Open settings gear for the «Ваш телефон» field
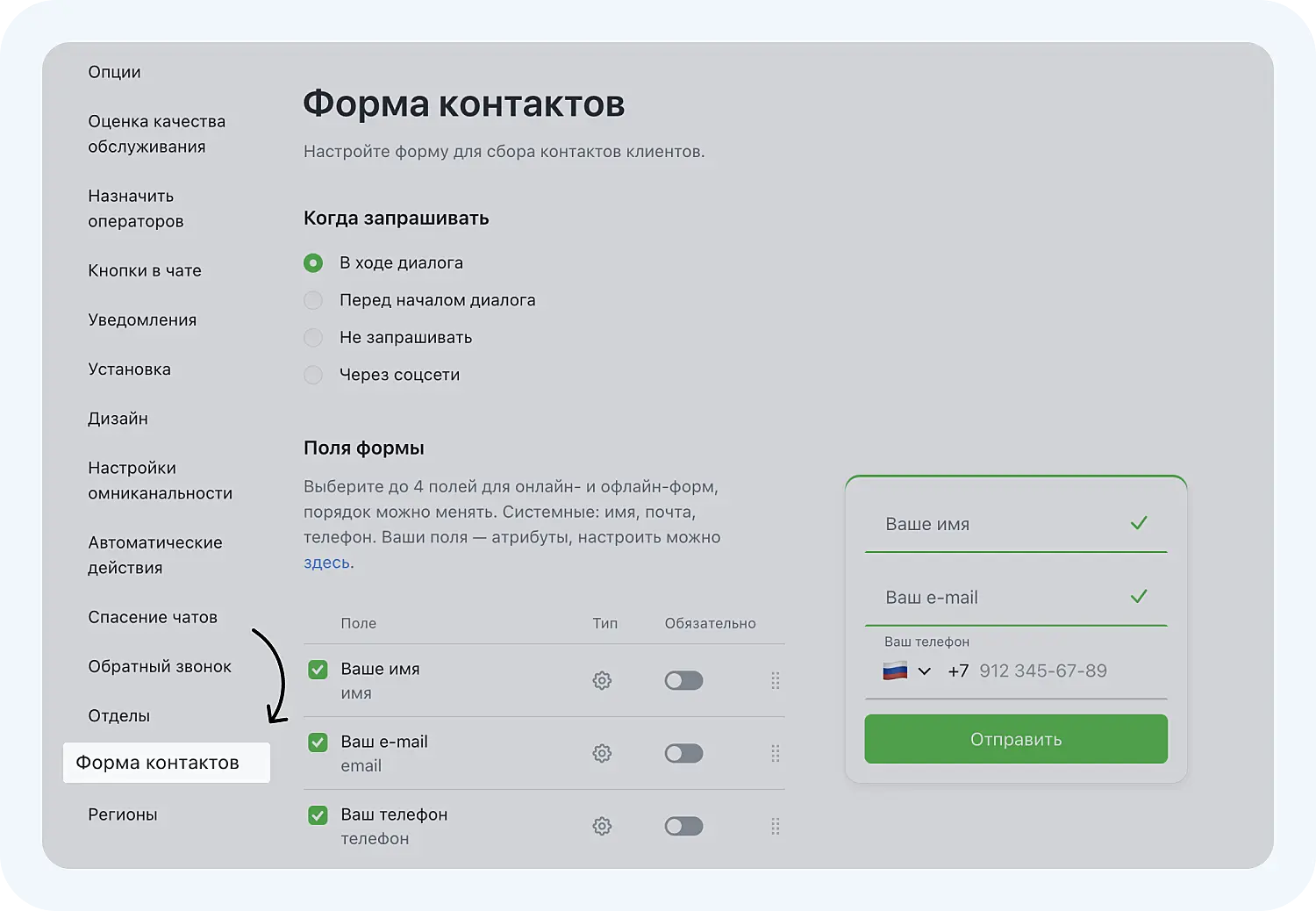The height and width of the screenshot is (911, 1316). (x=602, y=826)
